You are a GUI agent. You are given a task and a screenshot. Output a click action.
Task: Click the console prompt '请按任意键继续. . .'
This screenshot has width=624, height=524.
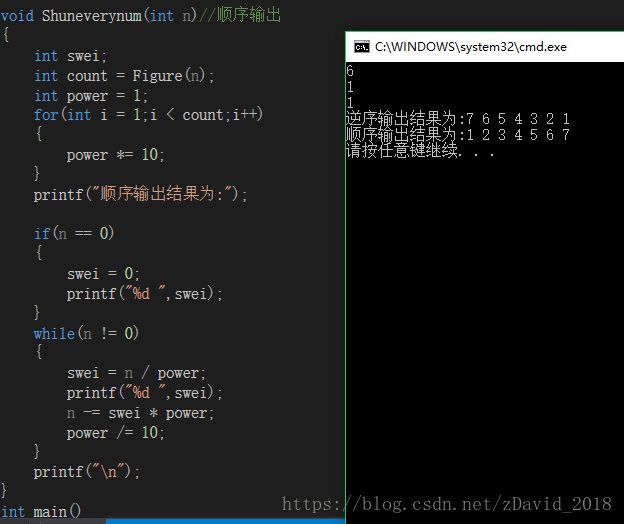click(x=420, y=151)
